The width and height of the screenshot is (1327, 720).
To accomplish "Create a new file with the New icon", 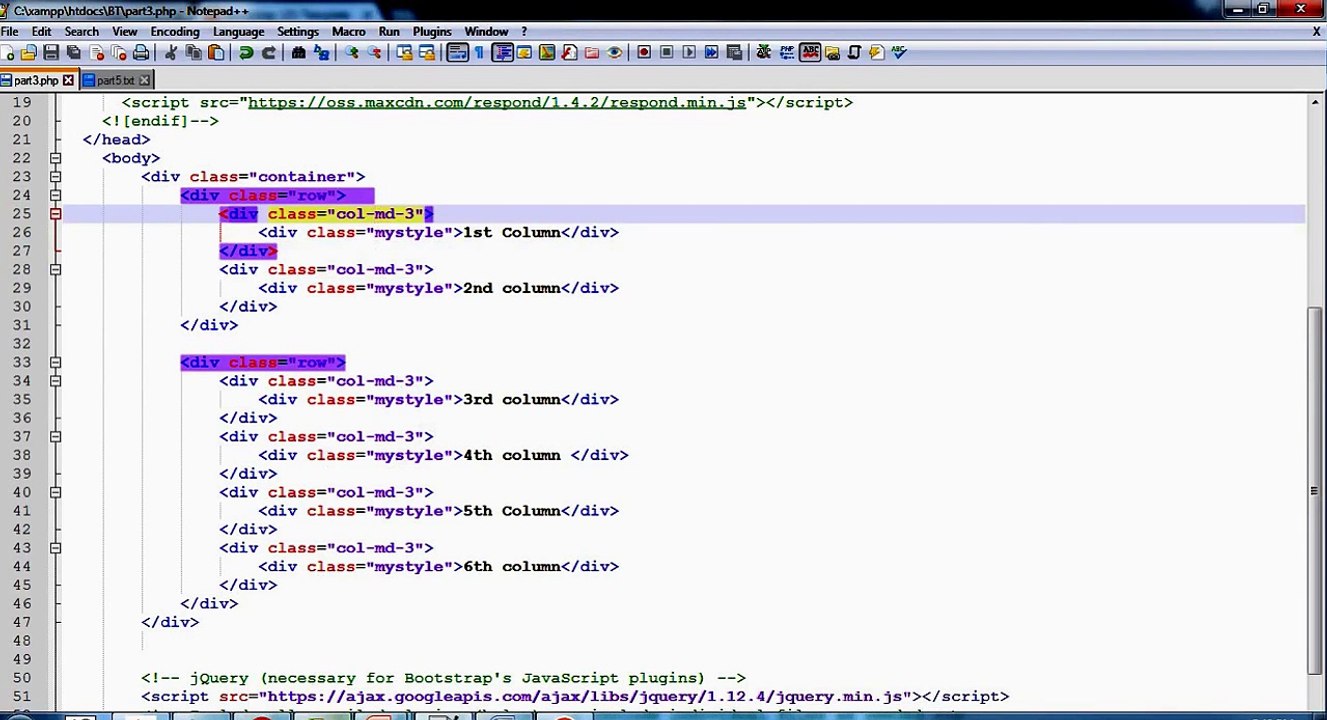I will [x=7, y=52].
